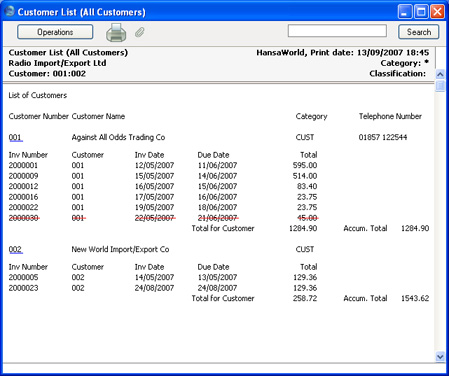This screenshot has width=449, height=376.
Task: Click customer total 258.72 value
Action: [305, 298]
